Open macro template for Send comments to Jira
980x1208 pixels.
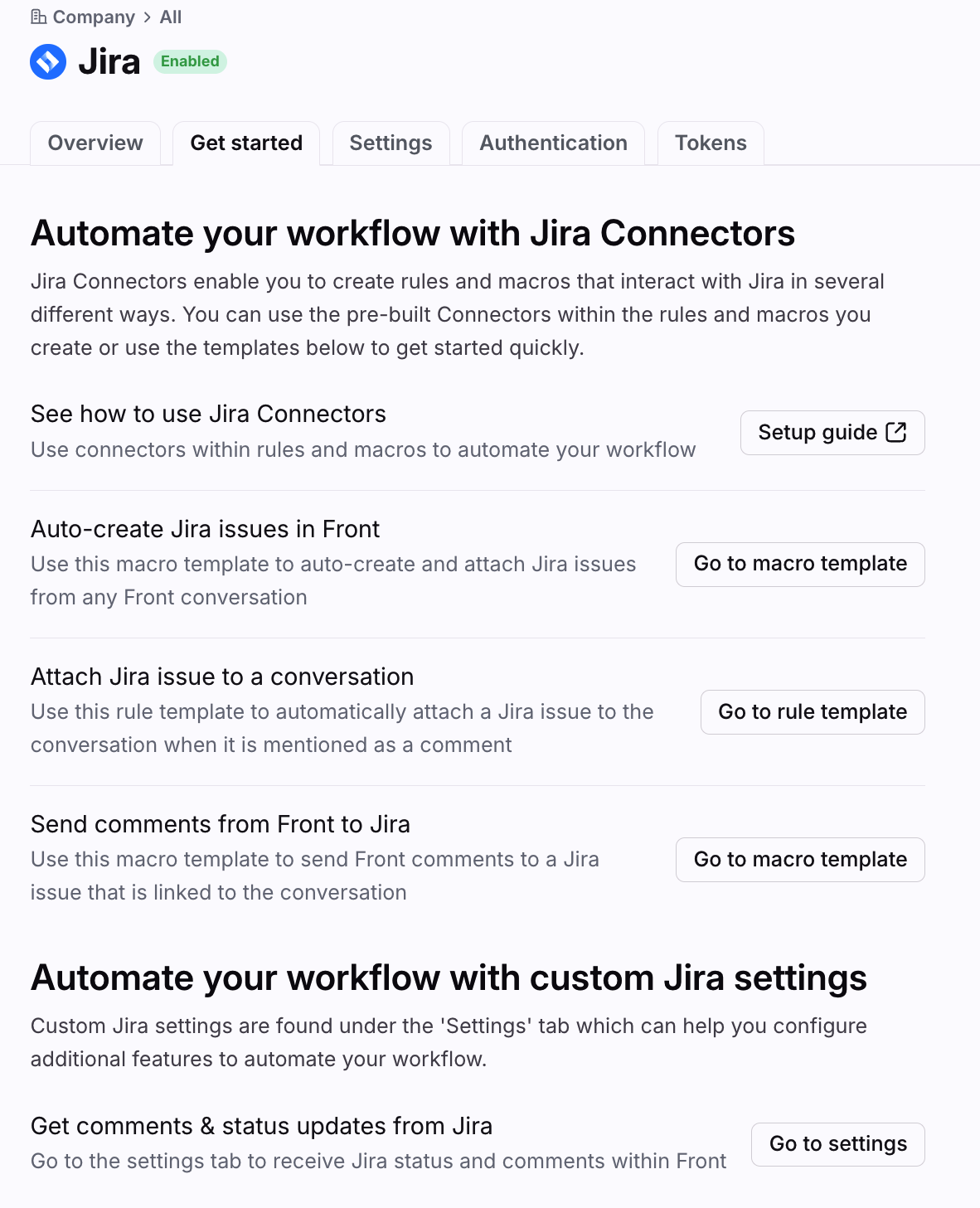pos(800,860)
